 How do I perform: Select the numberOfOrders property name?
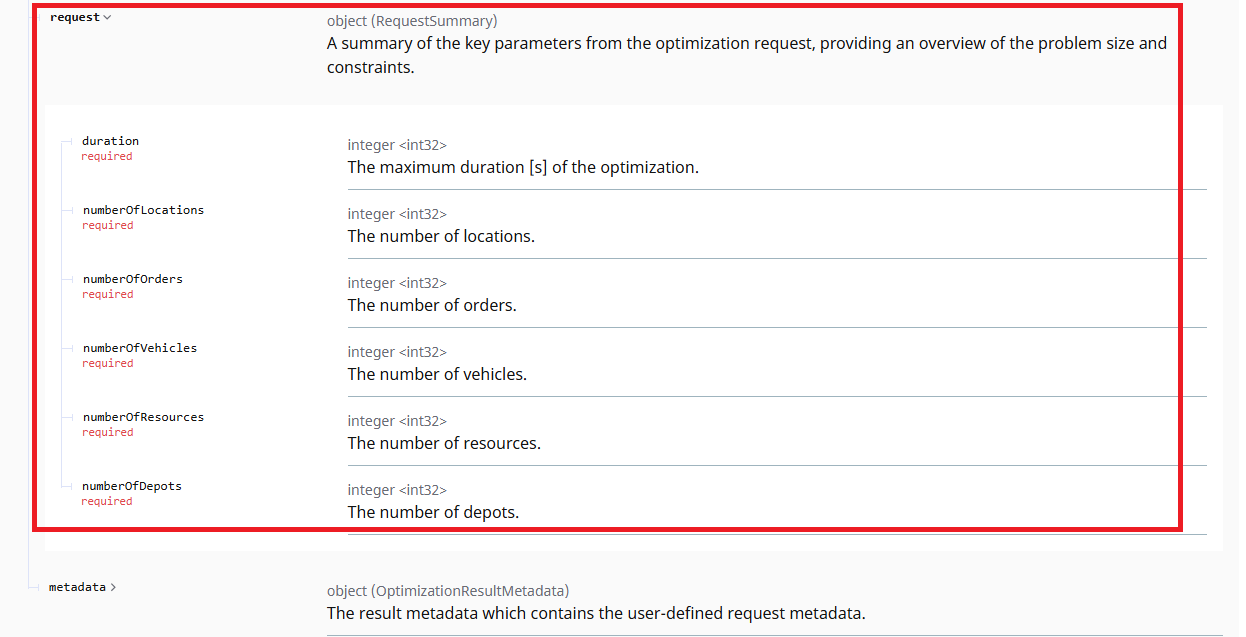click(133, 279)
